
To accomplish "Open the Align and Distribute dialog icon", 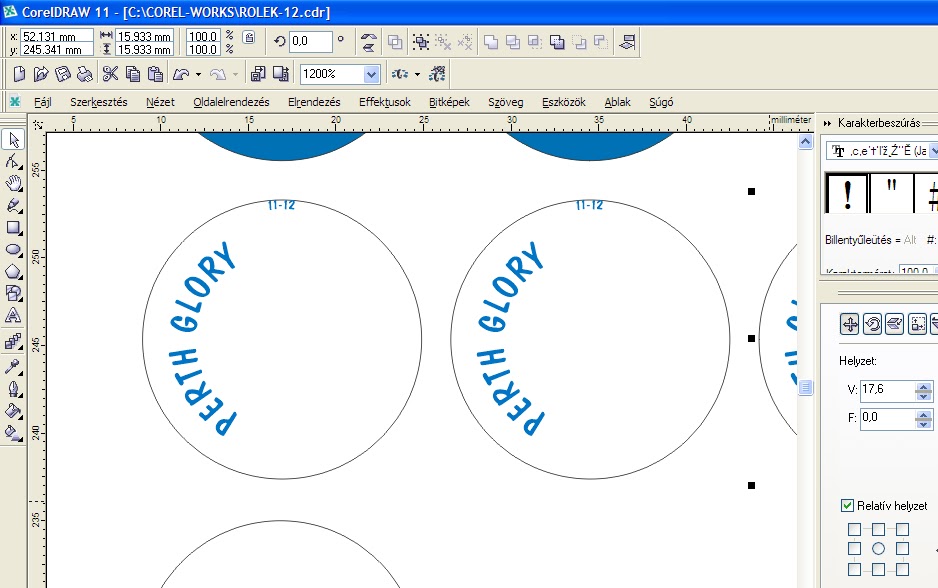I will coord(627,42).
